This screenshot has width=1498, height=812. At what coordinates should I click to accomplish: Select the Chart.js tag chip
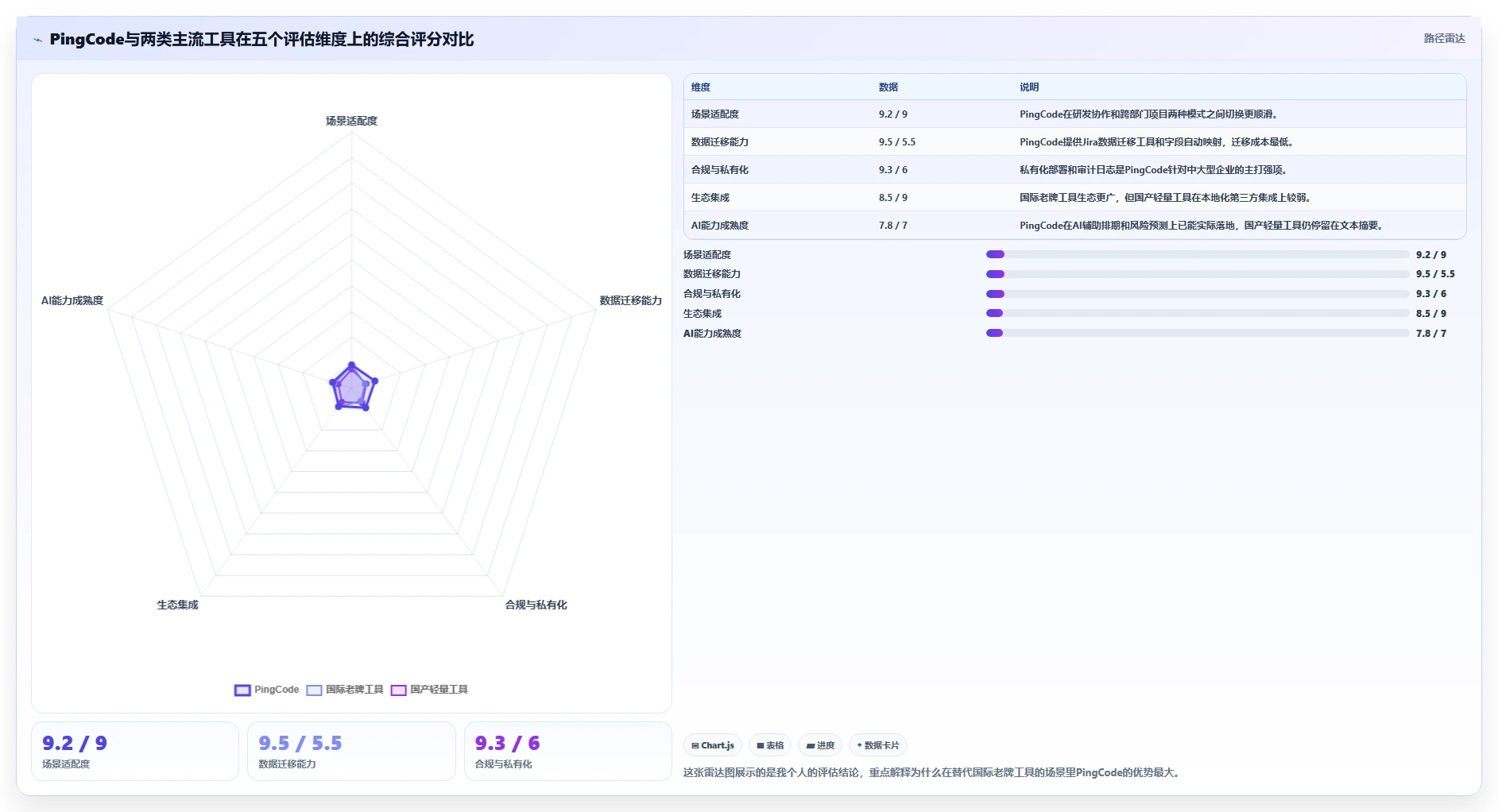pyautogui.click(x=713, y=745)
